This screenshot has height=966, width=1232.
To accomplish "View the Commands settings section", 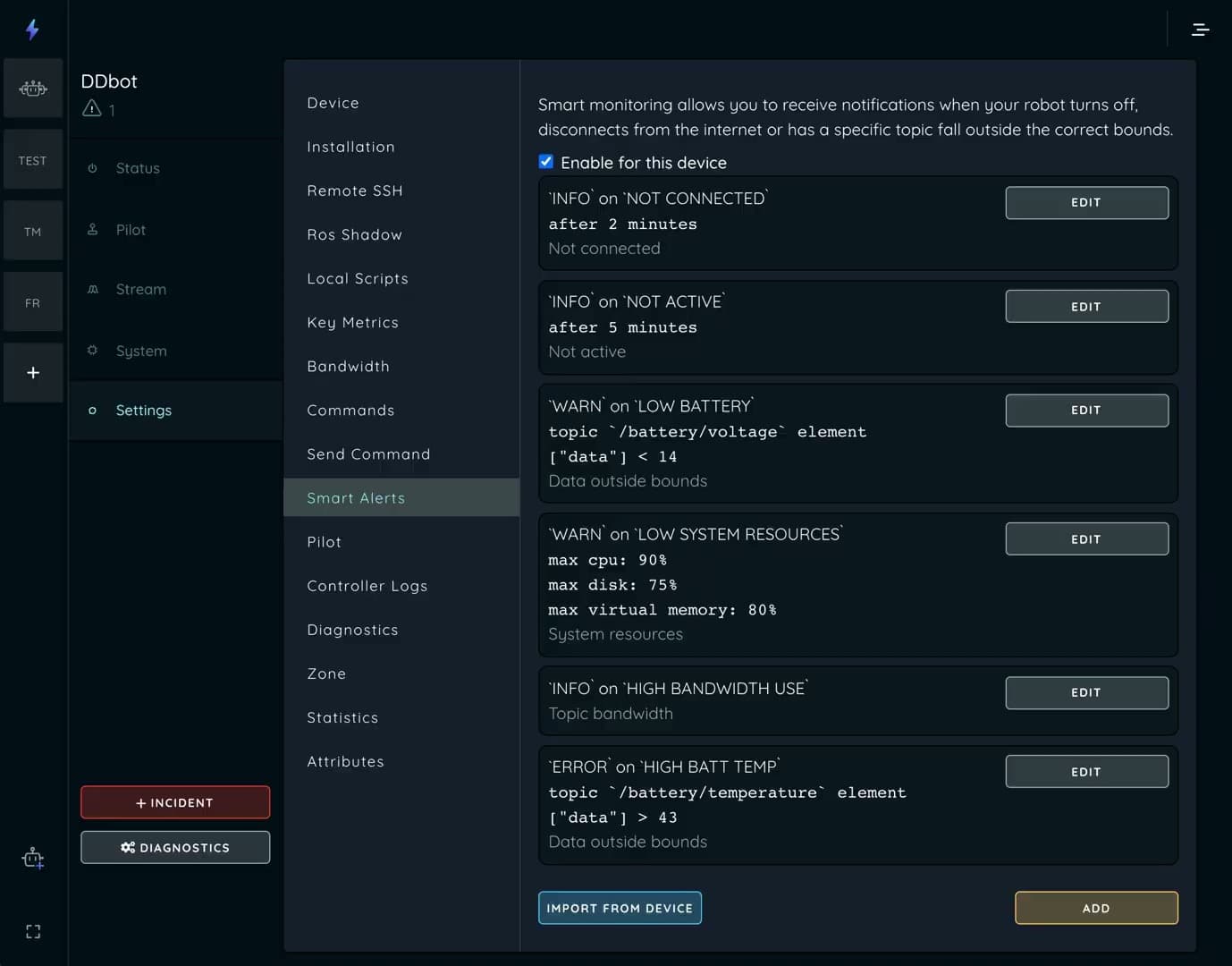I will 401,410.
